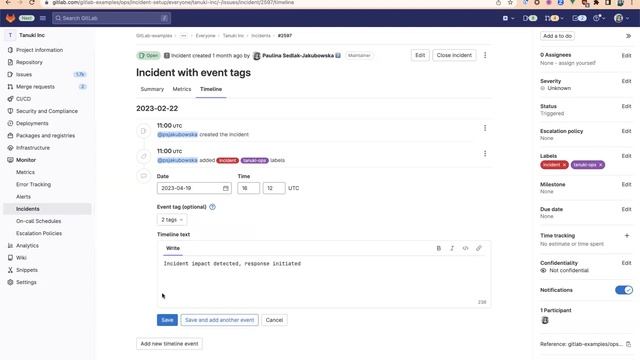Screen dimensions: 640x360
Task: Open the to-do list icon in header
Action: click(x=579, y=18)
